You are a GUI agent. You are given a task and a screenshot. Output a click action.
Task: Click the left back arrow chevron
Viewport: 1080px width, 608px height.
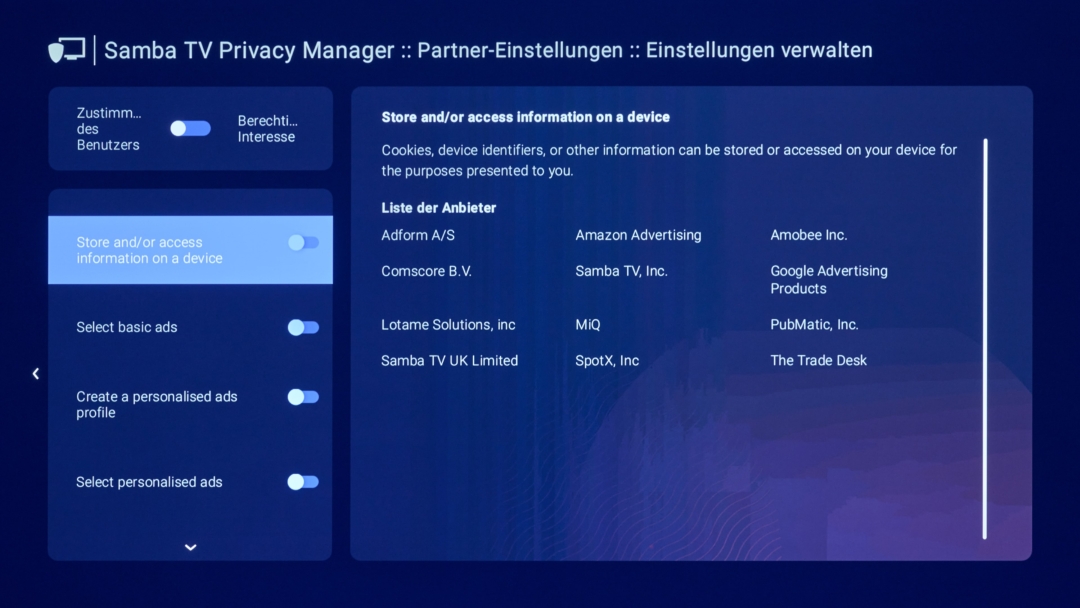pyautogui.click(x=36, y=374)
